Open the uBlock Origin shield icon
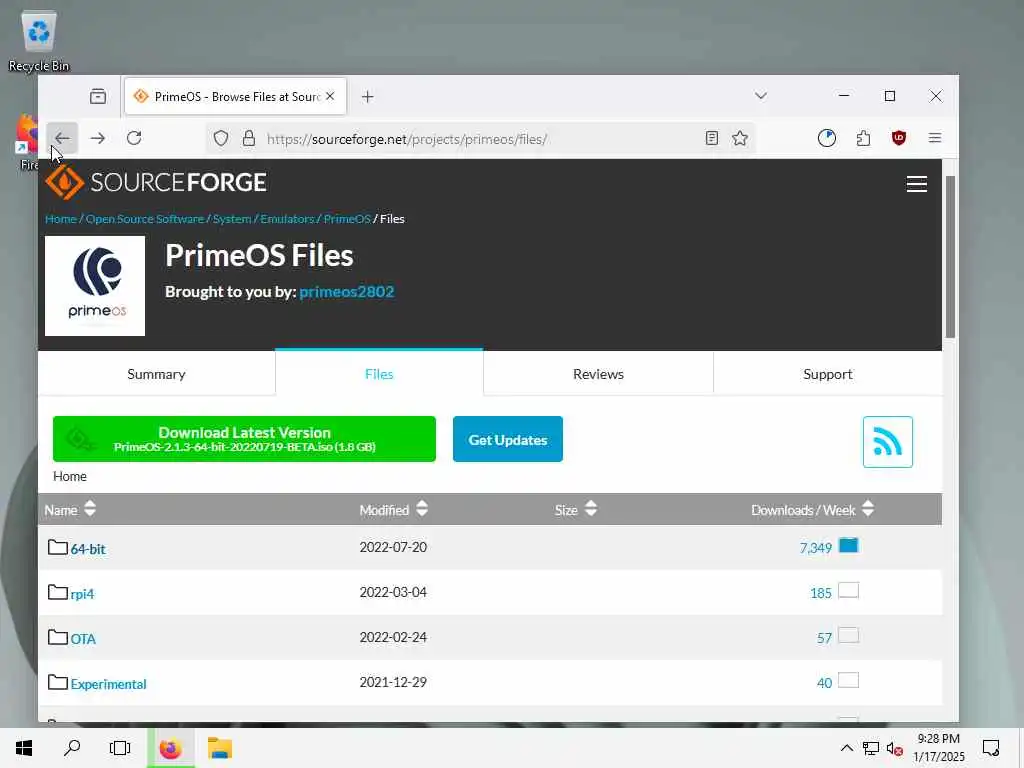Screen dimensions: 1024x768 coord(899,138)
